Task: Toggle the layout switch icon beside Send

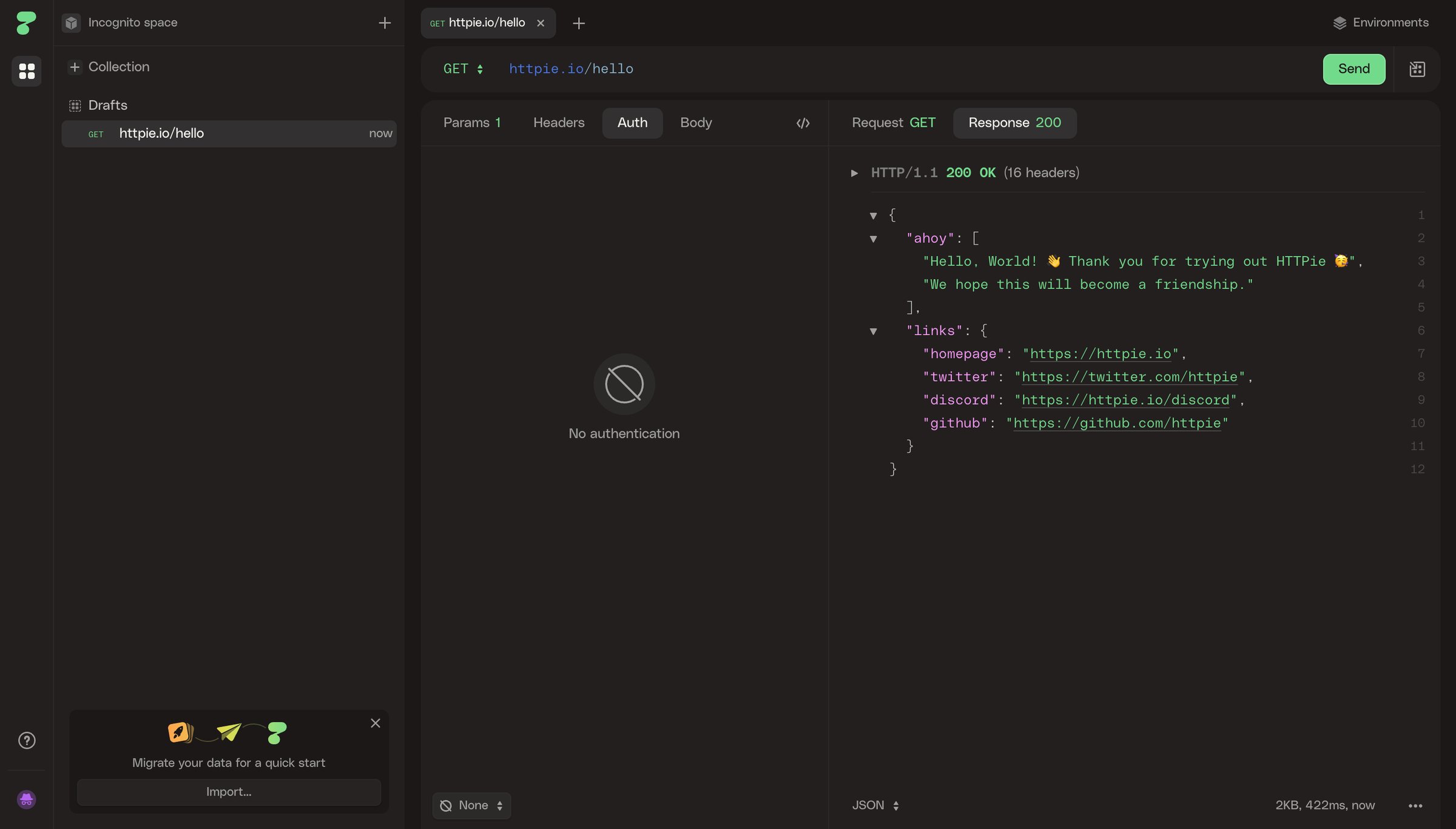Action: [1417, 69]
